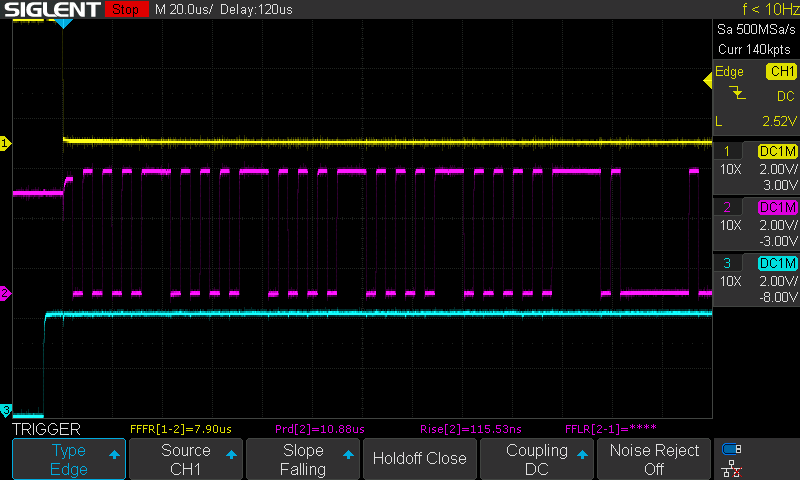Change trigger Source from CH1
Screen dimensions: 800x480
point(186,459)
